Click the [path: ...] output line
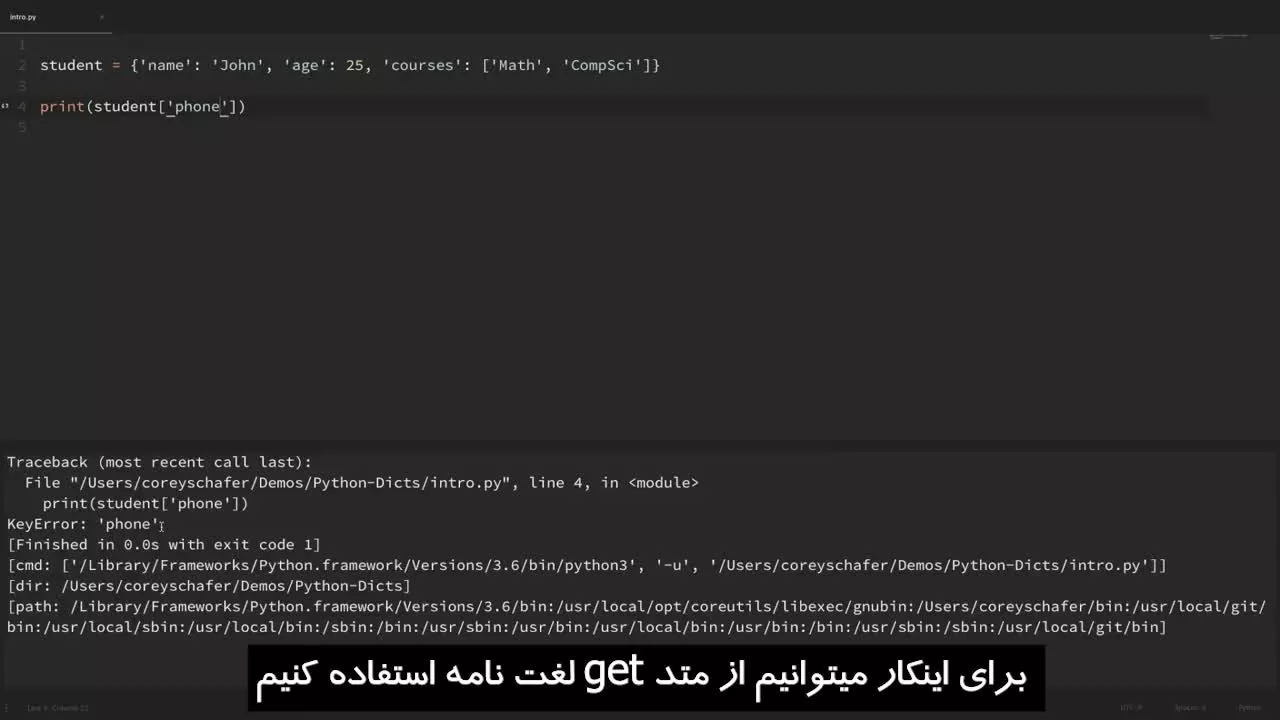Screen dimensions: 1280x720 tap(637, 617)
